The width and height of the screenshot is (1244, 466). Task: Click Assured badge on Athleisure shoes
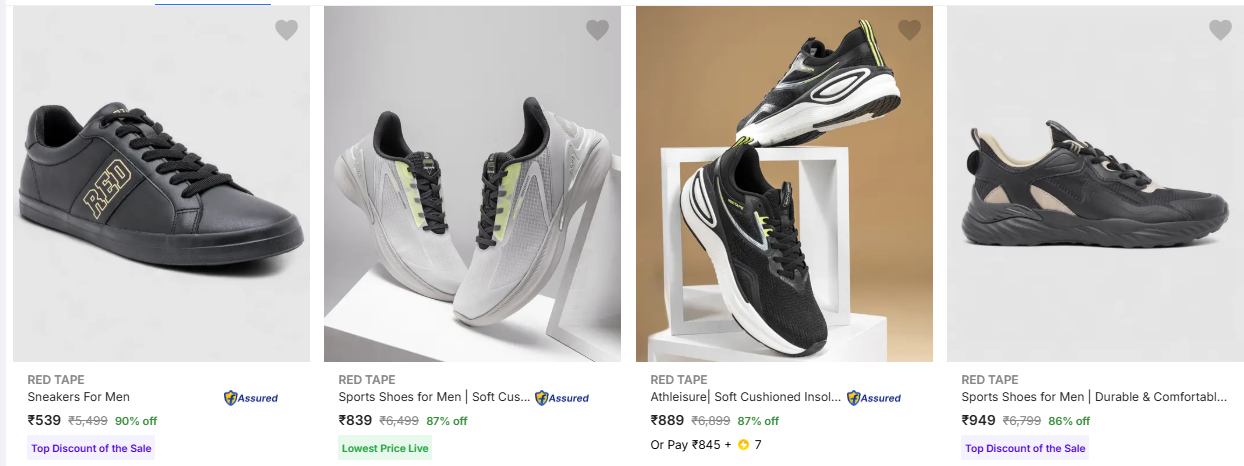click(x=874, y=398)
